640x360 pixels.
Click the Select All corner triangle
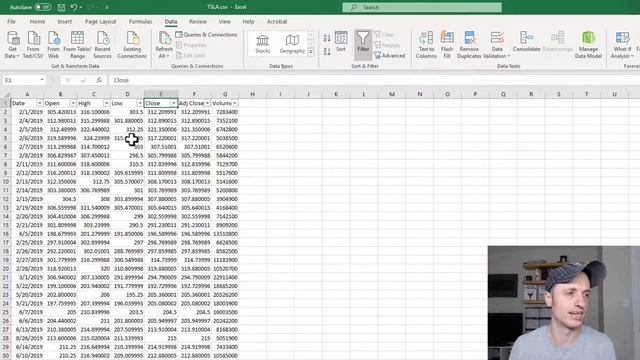coord(6,94)
